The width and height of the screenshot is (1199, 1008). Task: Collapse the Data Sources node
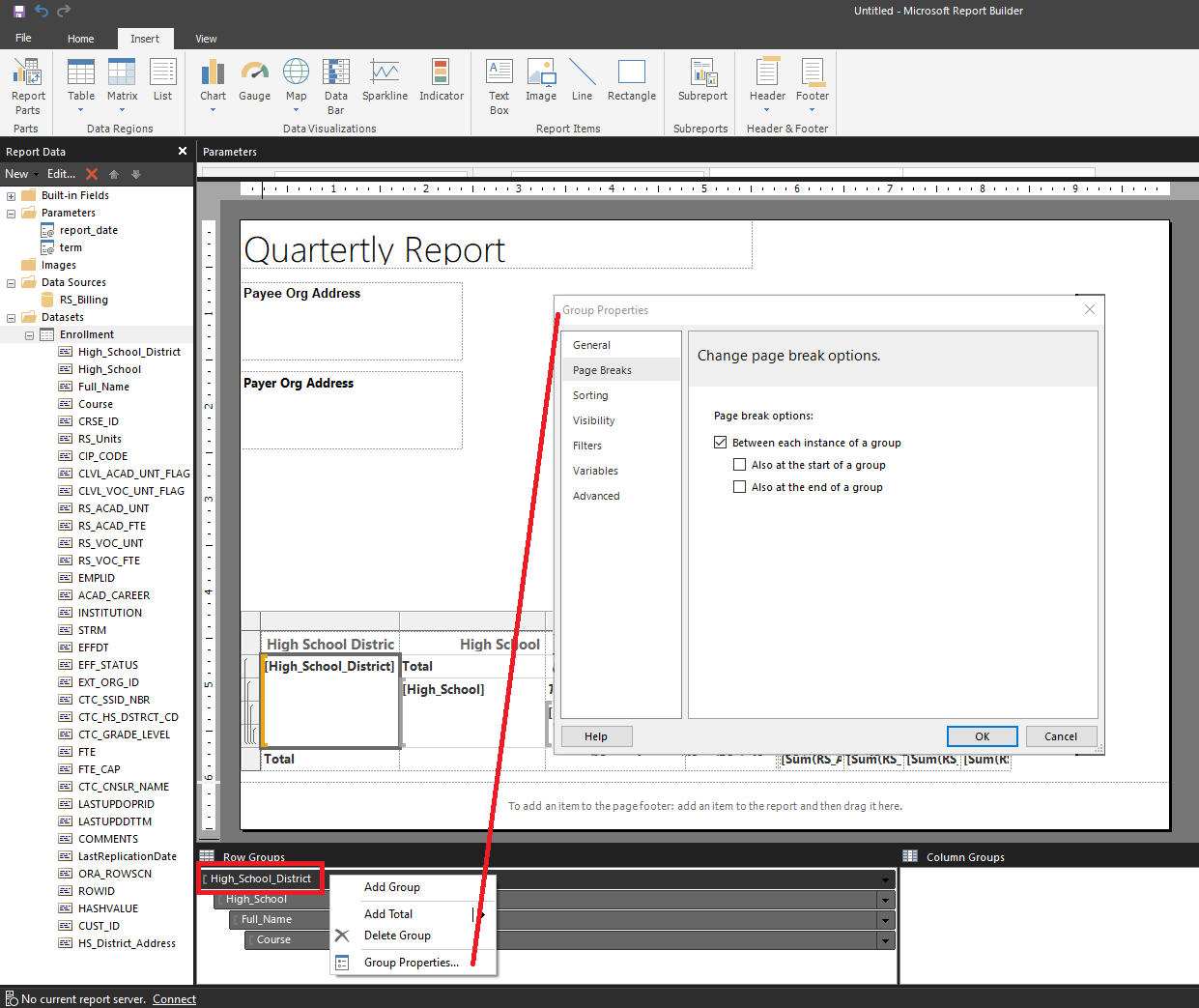(x=12, y=283)
